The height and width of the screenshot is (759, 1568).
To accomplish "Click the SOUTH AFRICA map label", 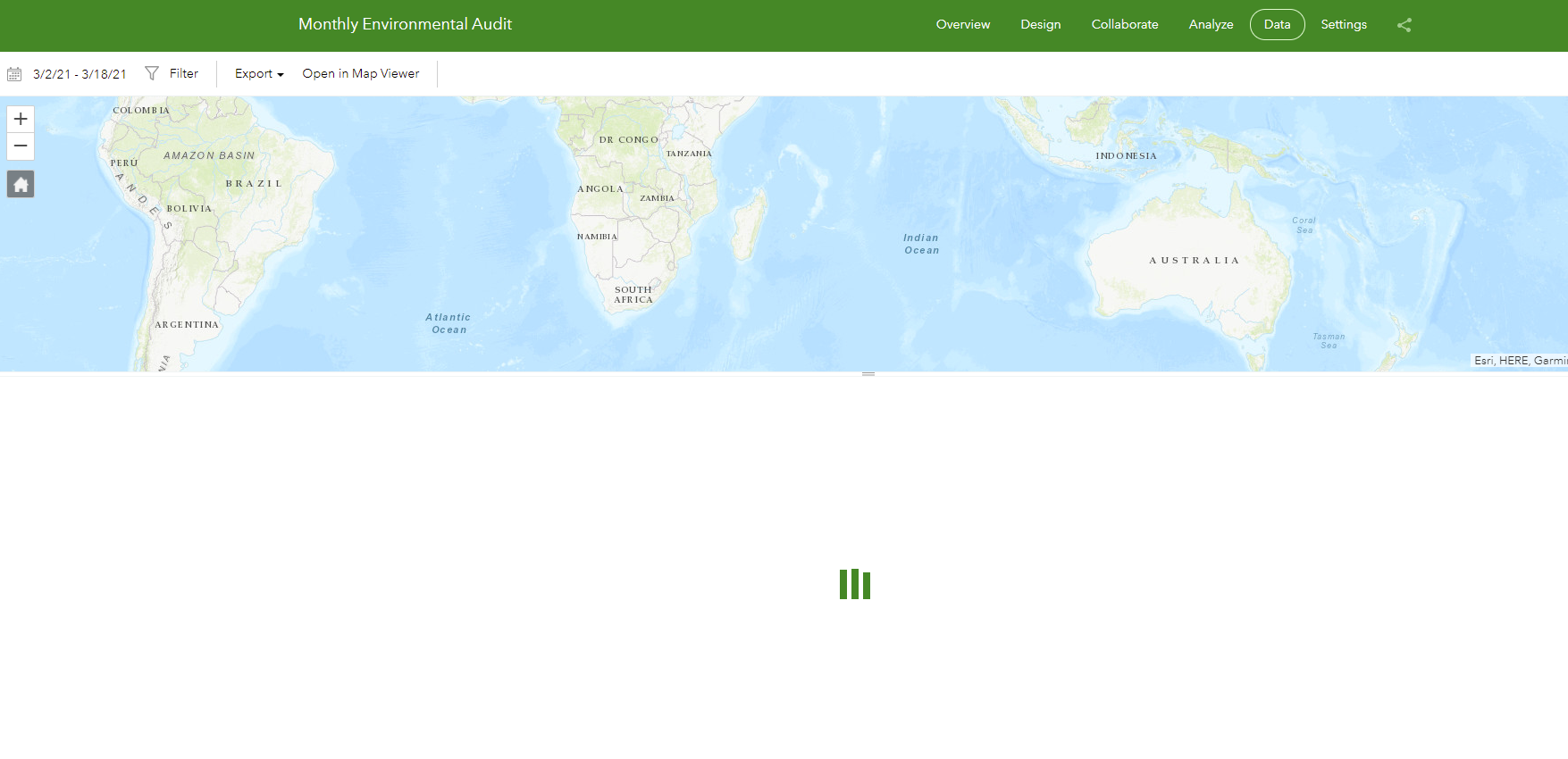I will tap(633, 295).
